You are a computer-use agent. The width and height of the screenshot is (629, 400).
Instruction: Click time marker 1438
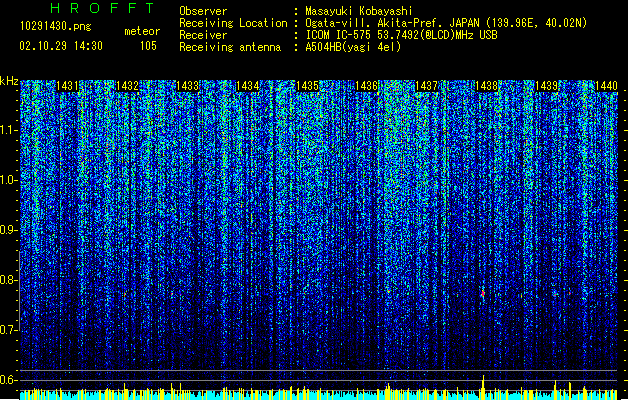click(487, 86)
